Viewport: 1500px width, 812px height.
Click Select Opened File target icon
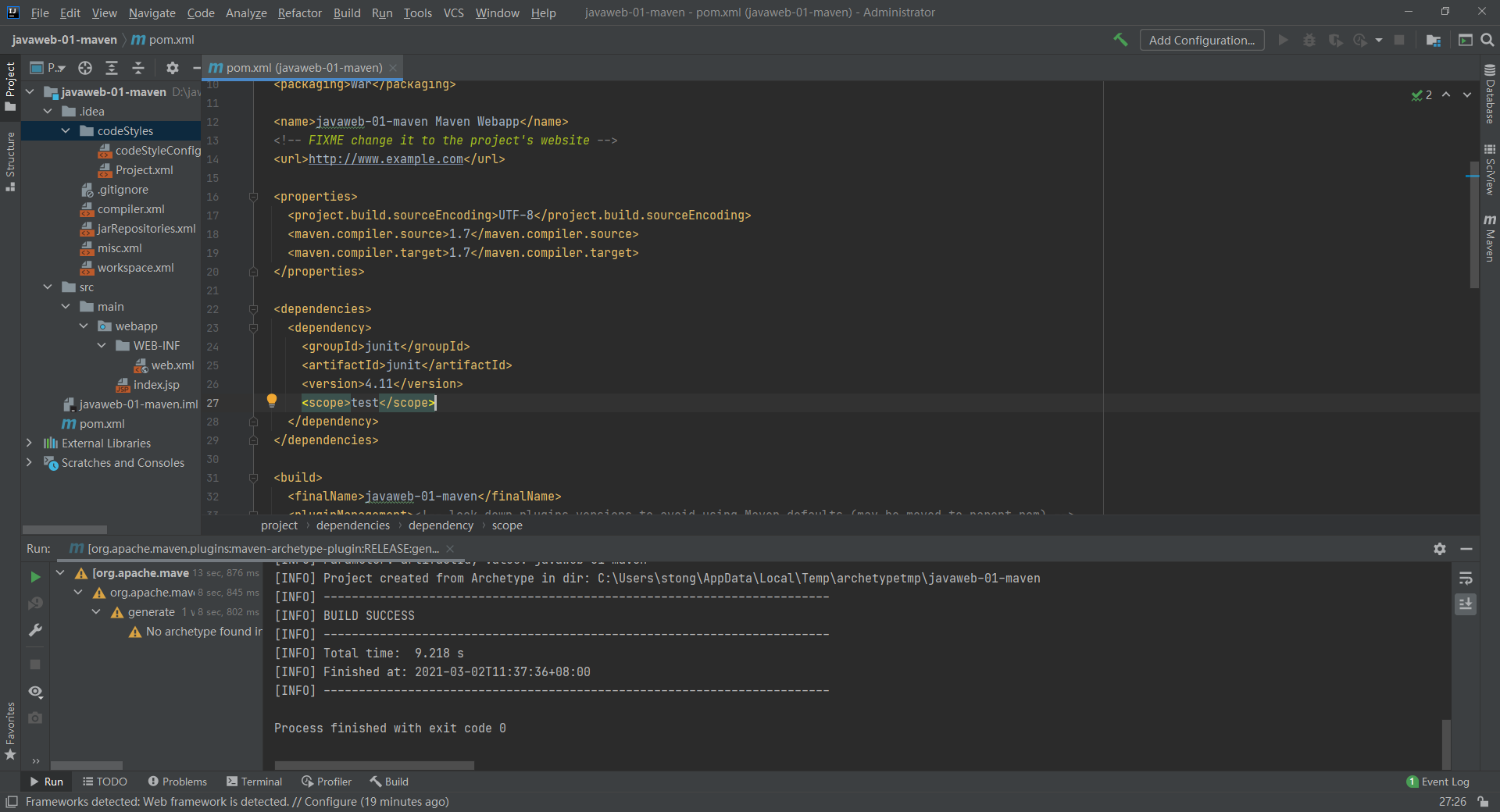(x=85, y=68)
